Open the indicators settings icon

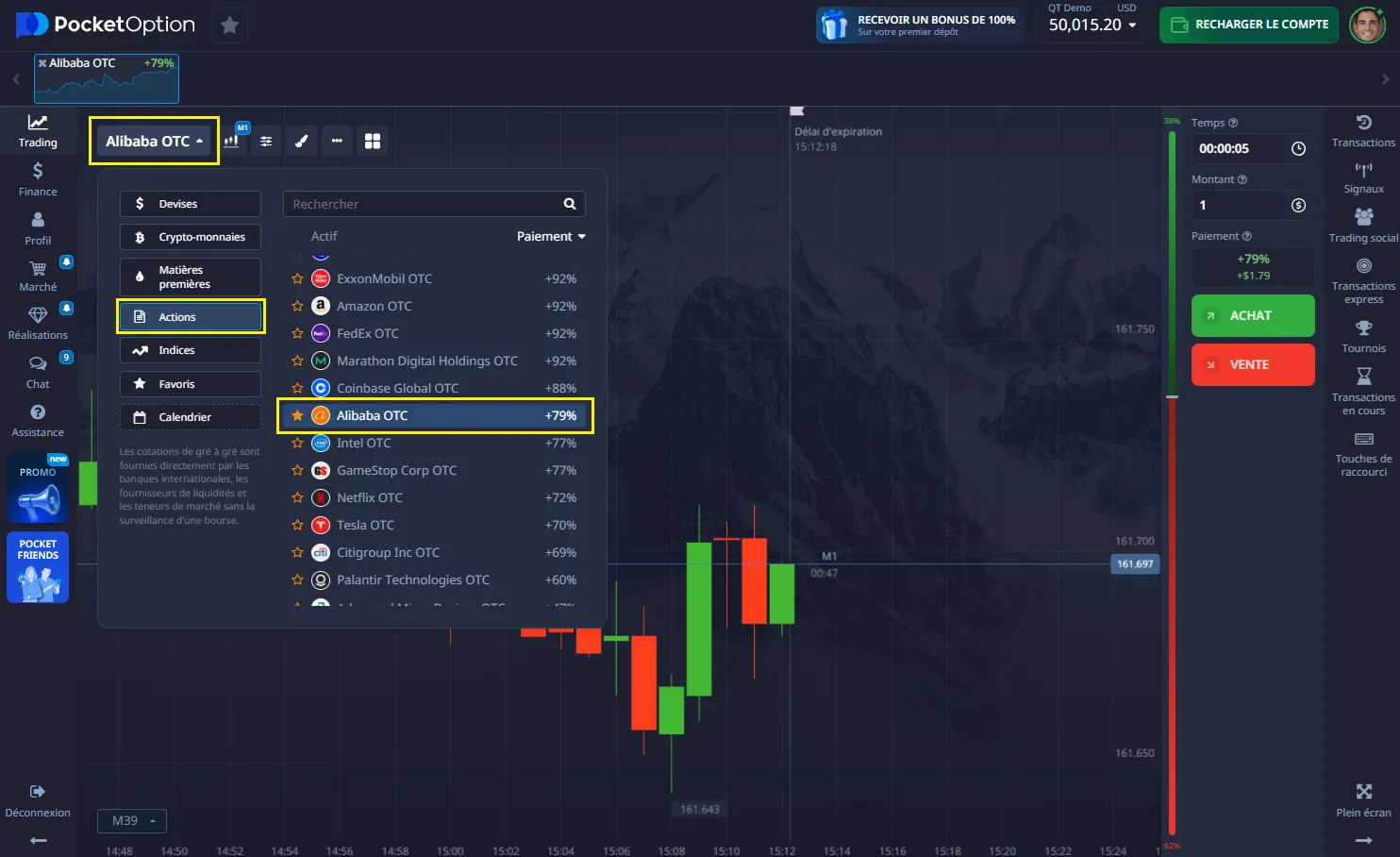pyautogui.click(x=266, y=141)
